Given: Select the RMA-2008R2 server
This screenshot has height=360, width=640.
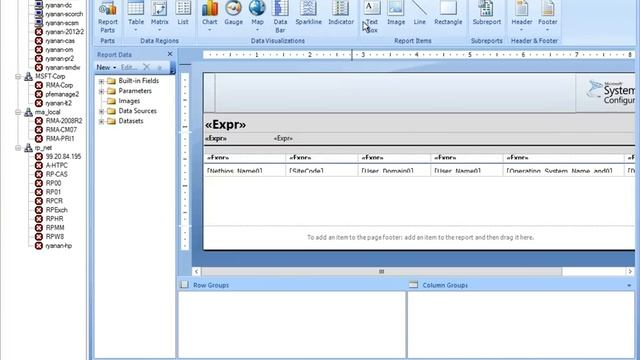Looking at the screenshot, I should [64, 121].
